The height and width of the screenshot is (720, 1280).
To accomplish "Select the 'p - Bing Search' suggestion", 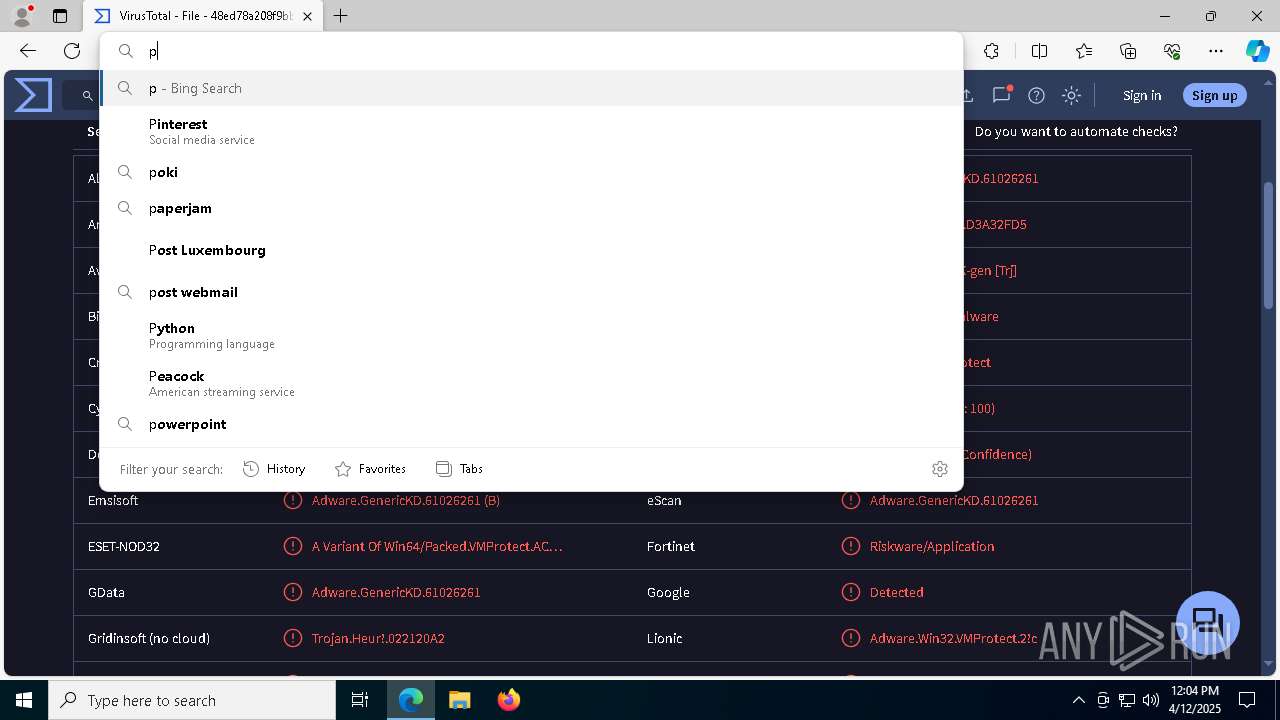I will click(x=531, y=88).
